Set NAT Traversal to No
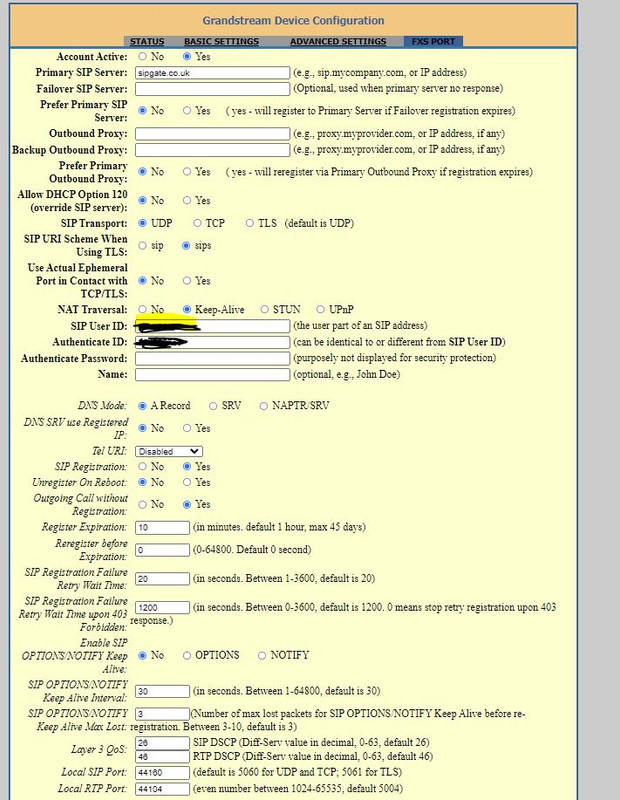Screen dimensions: 620x800 142,310
